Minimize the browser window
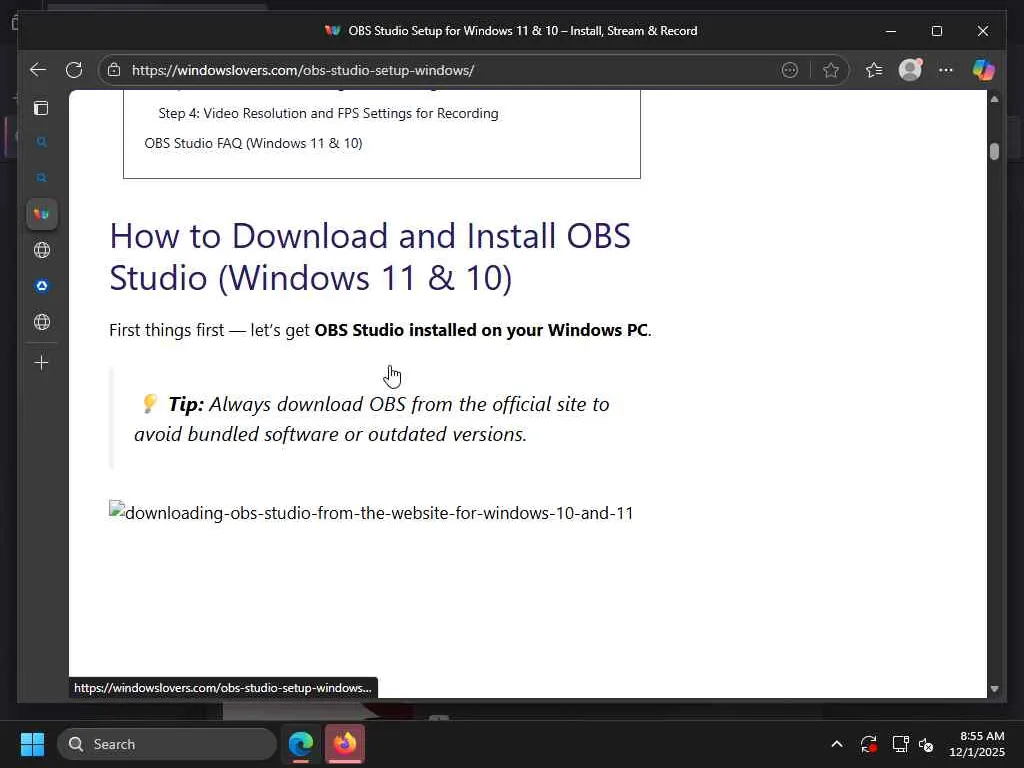The image size is (1024, 768). (891, 31)
